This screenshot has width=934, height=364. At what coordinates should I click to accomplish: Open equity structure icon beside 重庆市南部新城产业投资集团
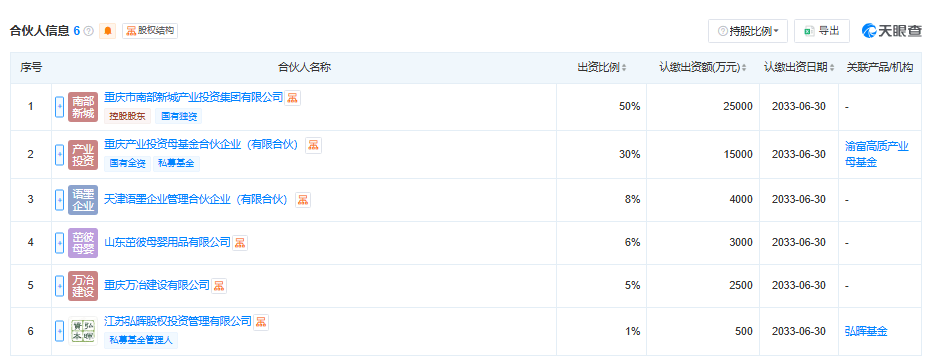tap(292, 98)
